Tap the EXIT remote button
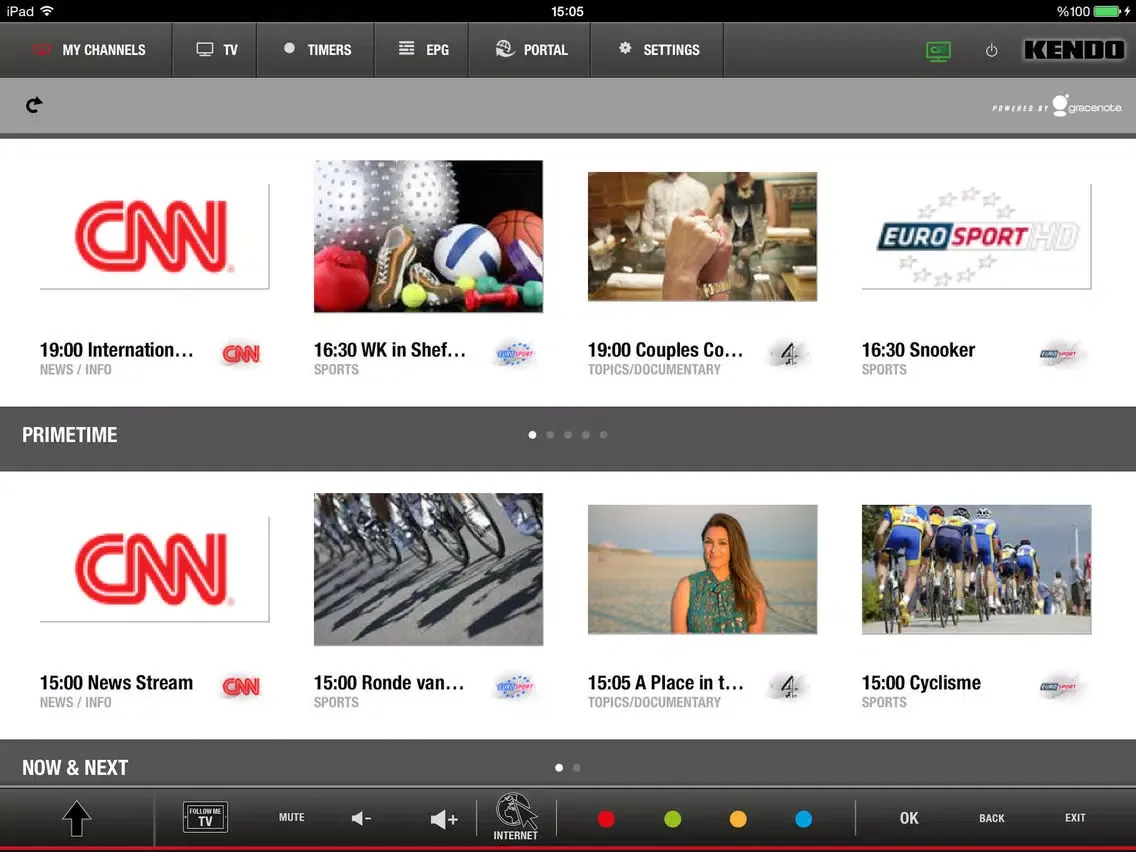The width and height of the screenshot is (1136, 852). click(1075, 817)
